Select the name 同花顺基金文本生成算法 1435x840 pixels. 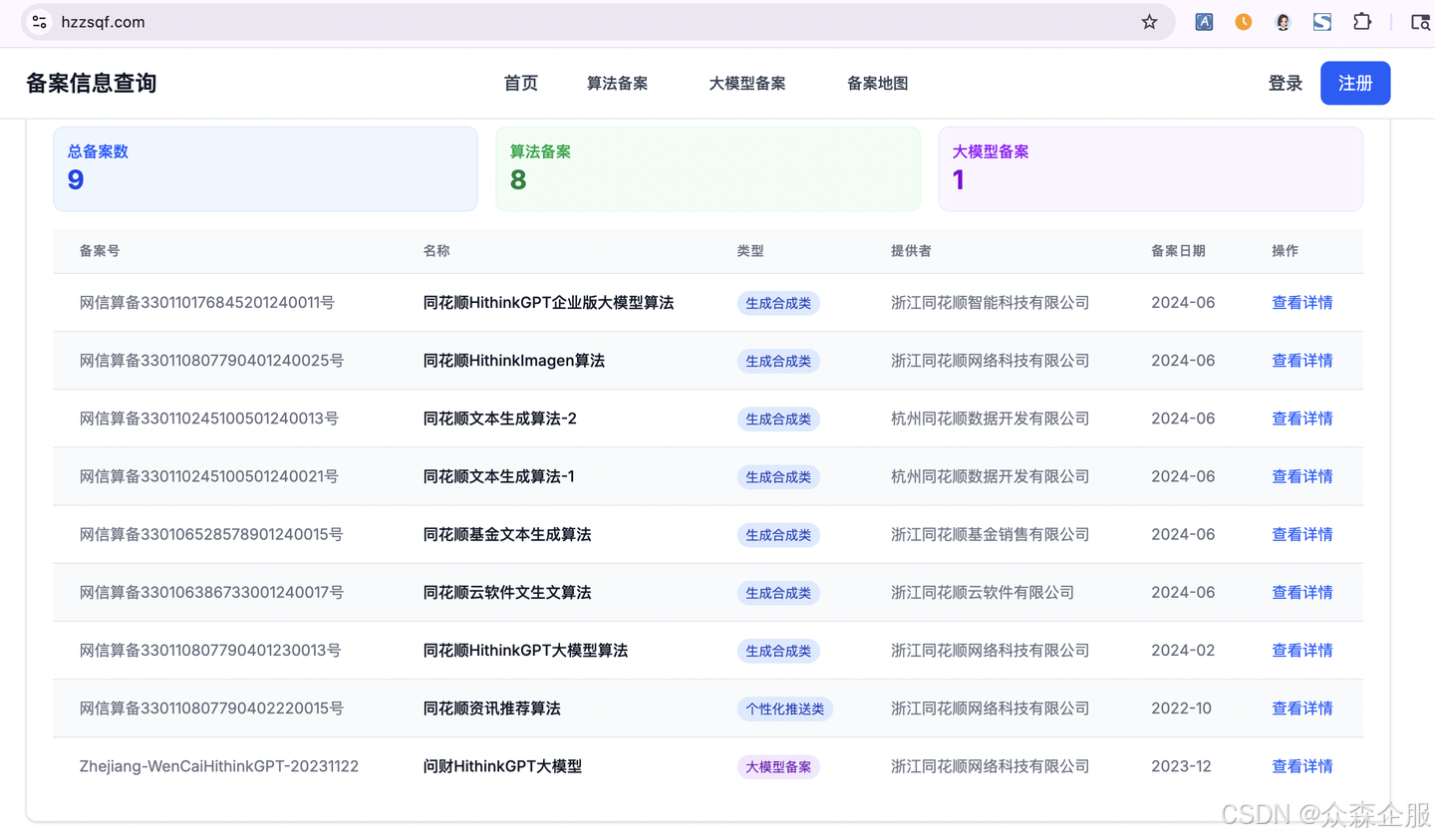[x=507, y=534]
